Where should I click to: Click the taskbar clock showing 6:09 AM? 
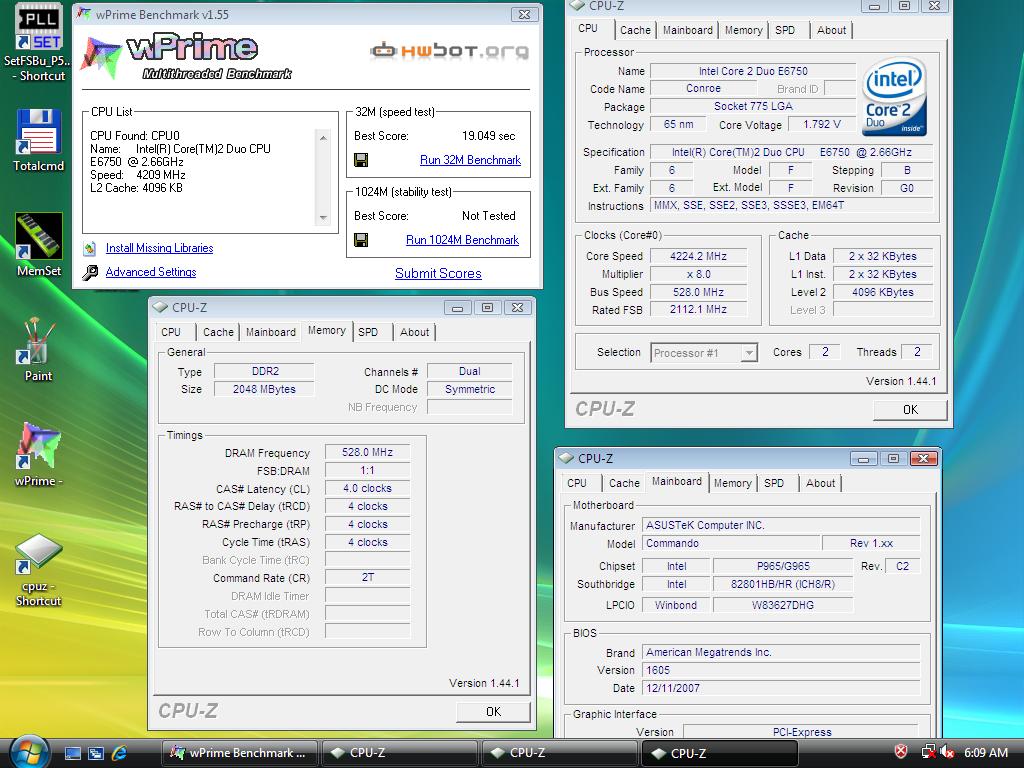[986, 752]
